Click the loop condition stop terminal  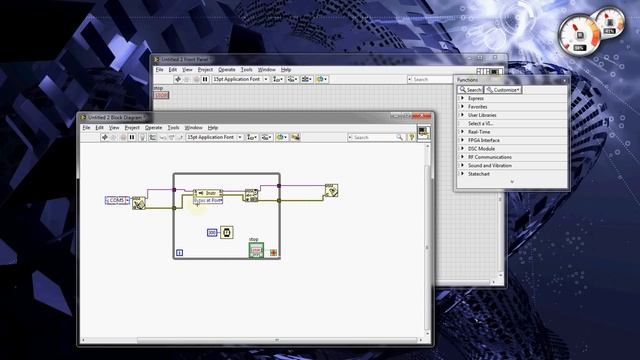pyautogui.click(x=273, y=253)
